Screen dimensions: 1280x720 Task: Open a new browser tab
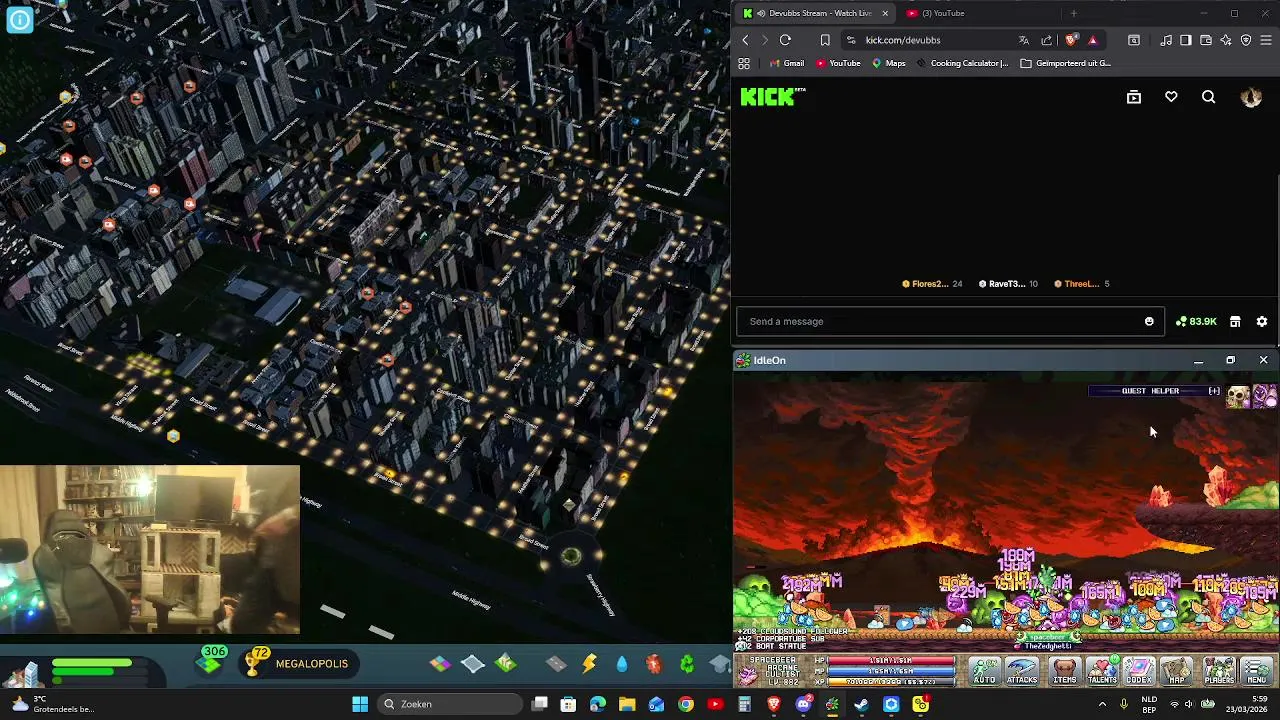(1073, 13)
